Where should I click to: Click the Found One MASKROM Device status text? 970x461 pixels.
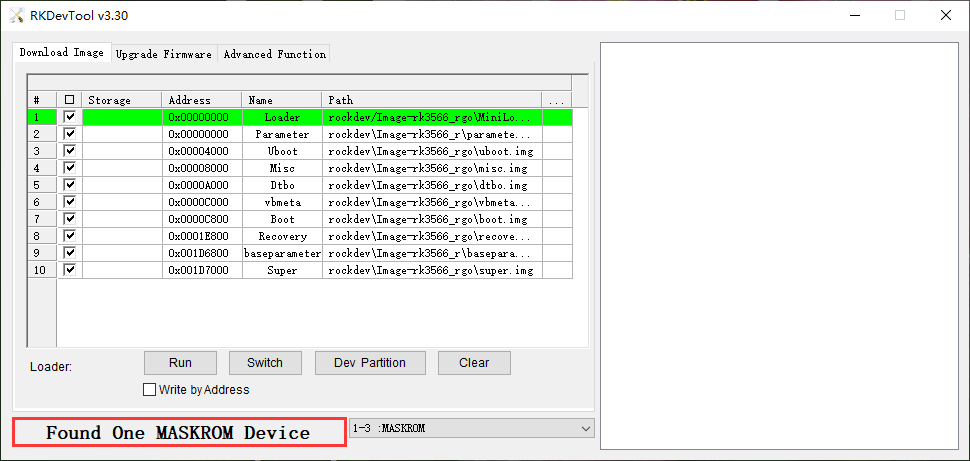click(178, 433)
